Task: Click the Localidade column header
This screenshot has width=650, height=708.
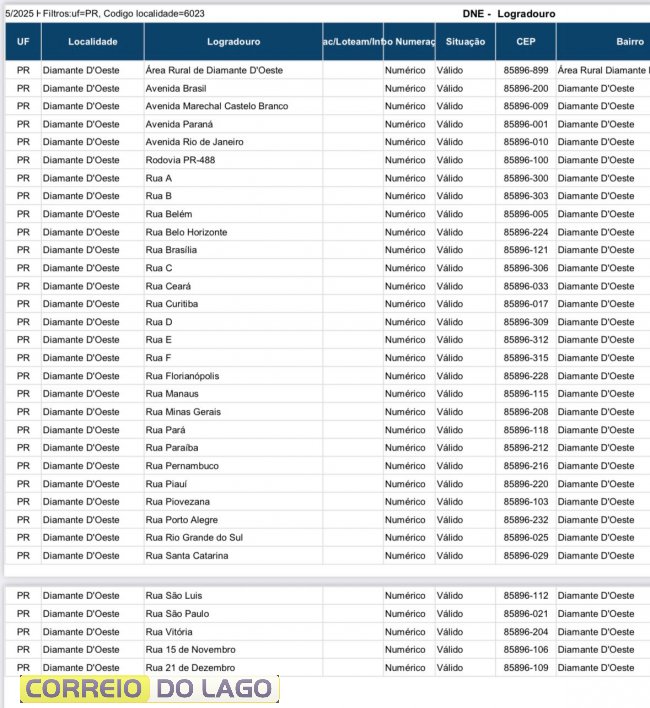Action: (92, 42)
